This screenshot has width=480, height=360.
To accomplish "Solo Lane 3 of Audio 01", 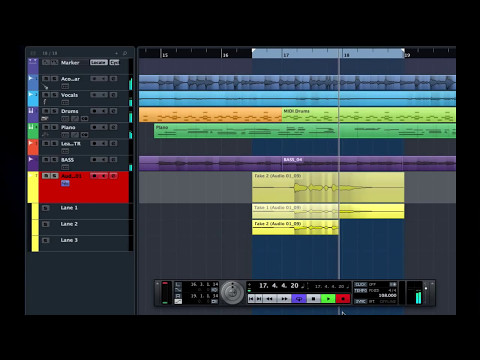I will click(46, 240).
